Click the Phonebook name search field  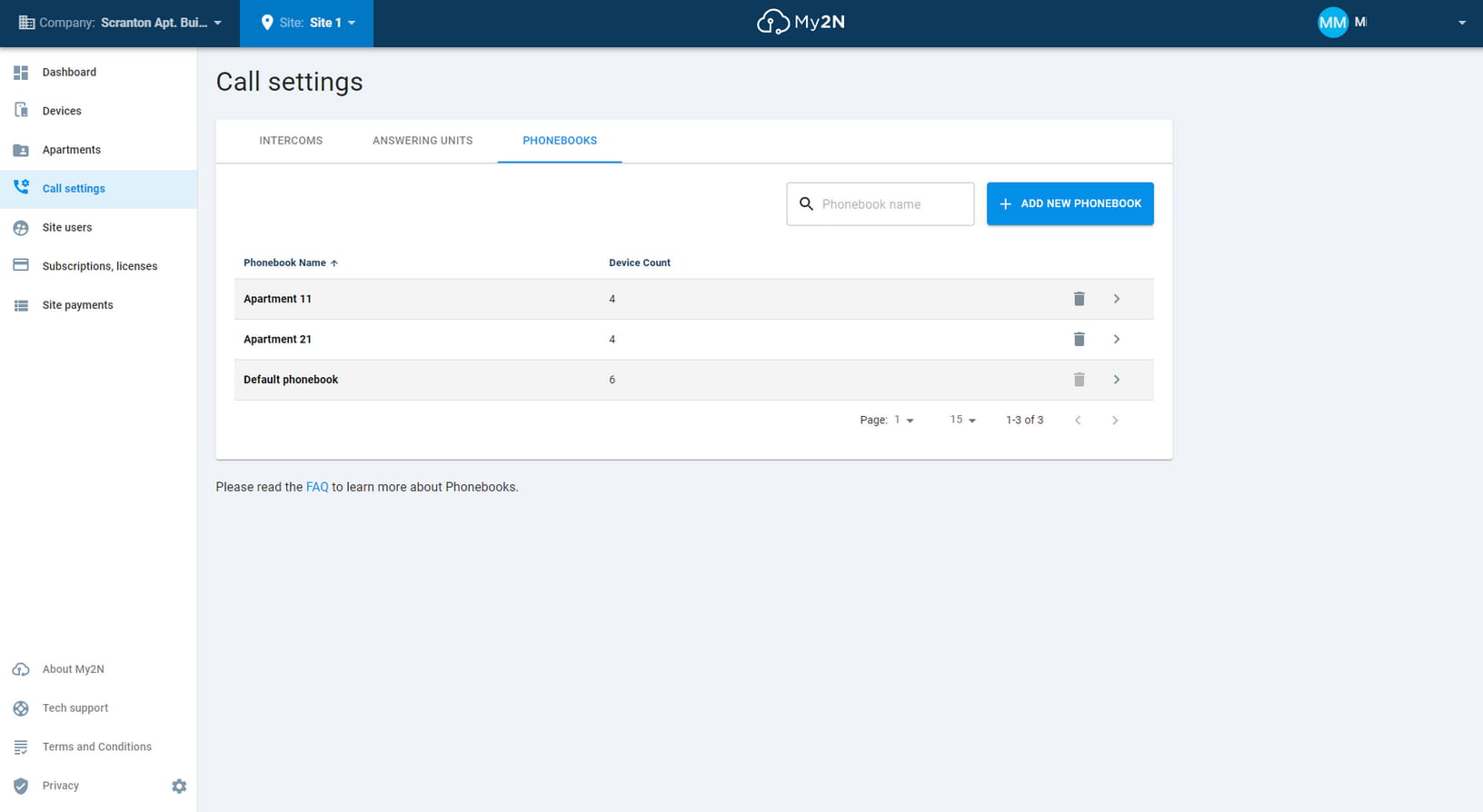(881, 204)
